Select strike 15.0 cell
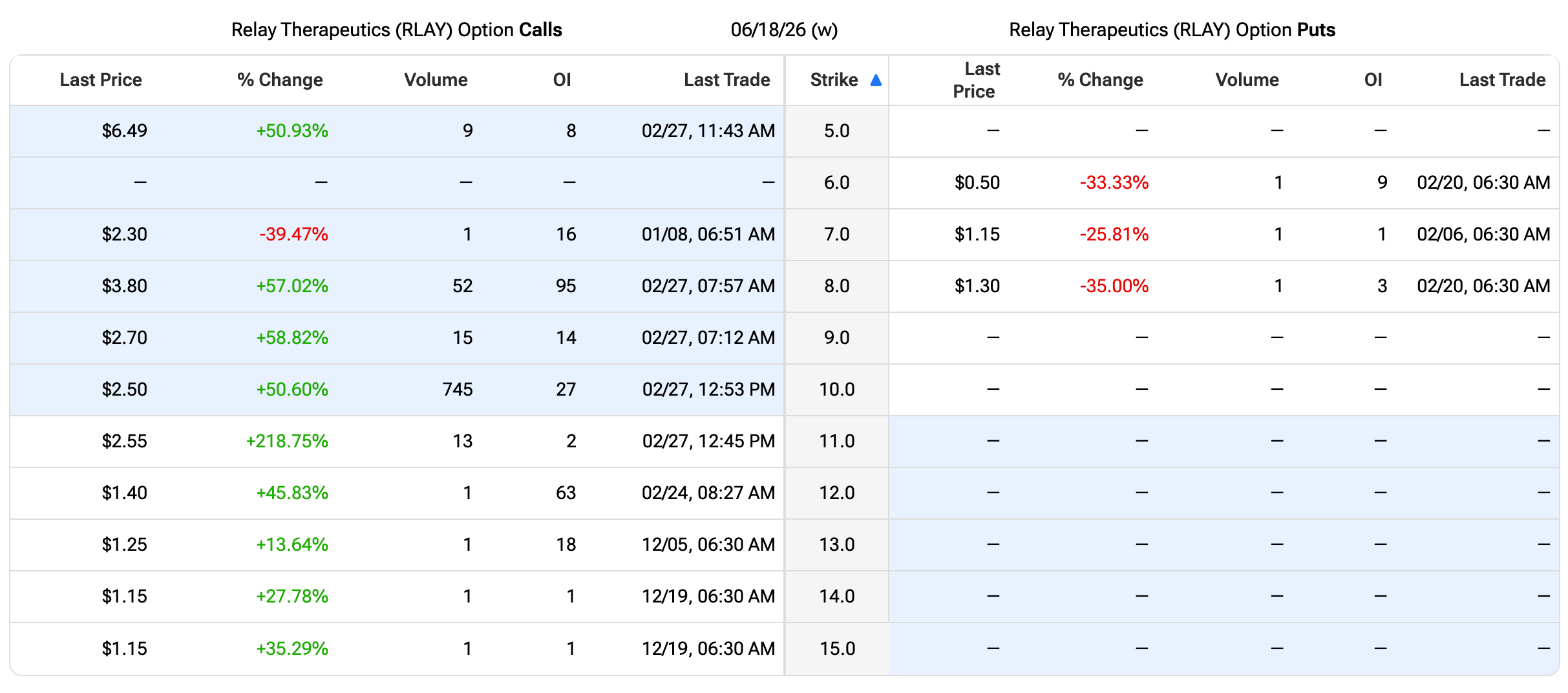Viewport: 1568px width, 693px height. tap(837, 648)
